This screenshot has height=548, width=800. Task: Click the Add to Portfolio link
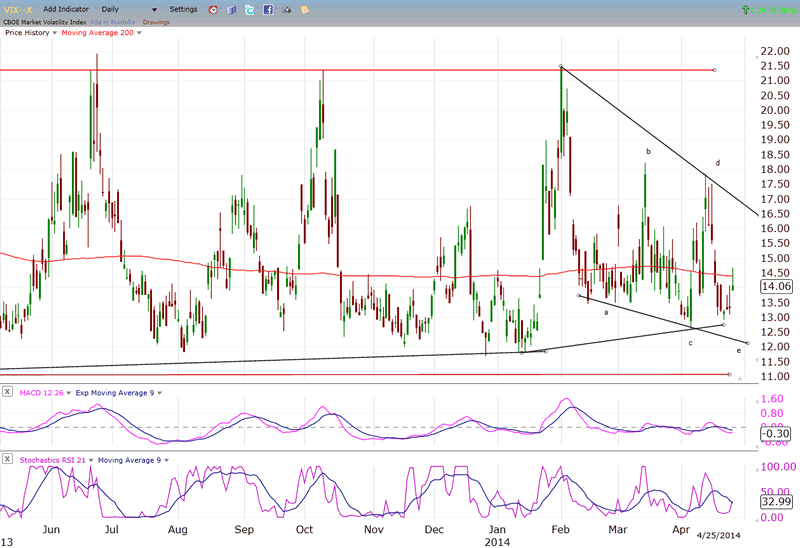pyautogui.click(x=111, y=21)
